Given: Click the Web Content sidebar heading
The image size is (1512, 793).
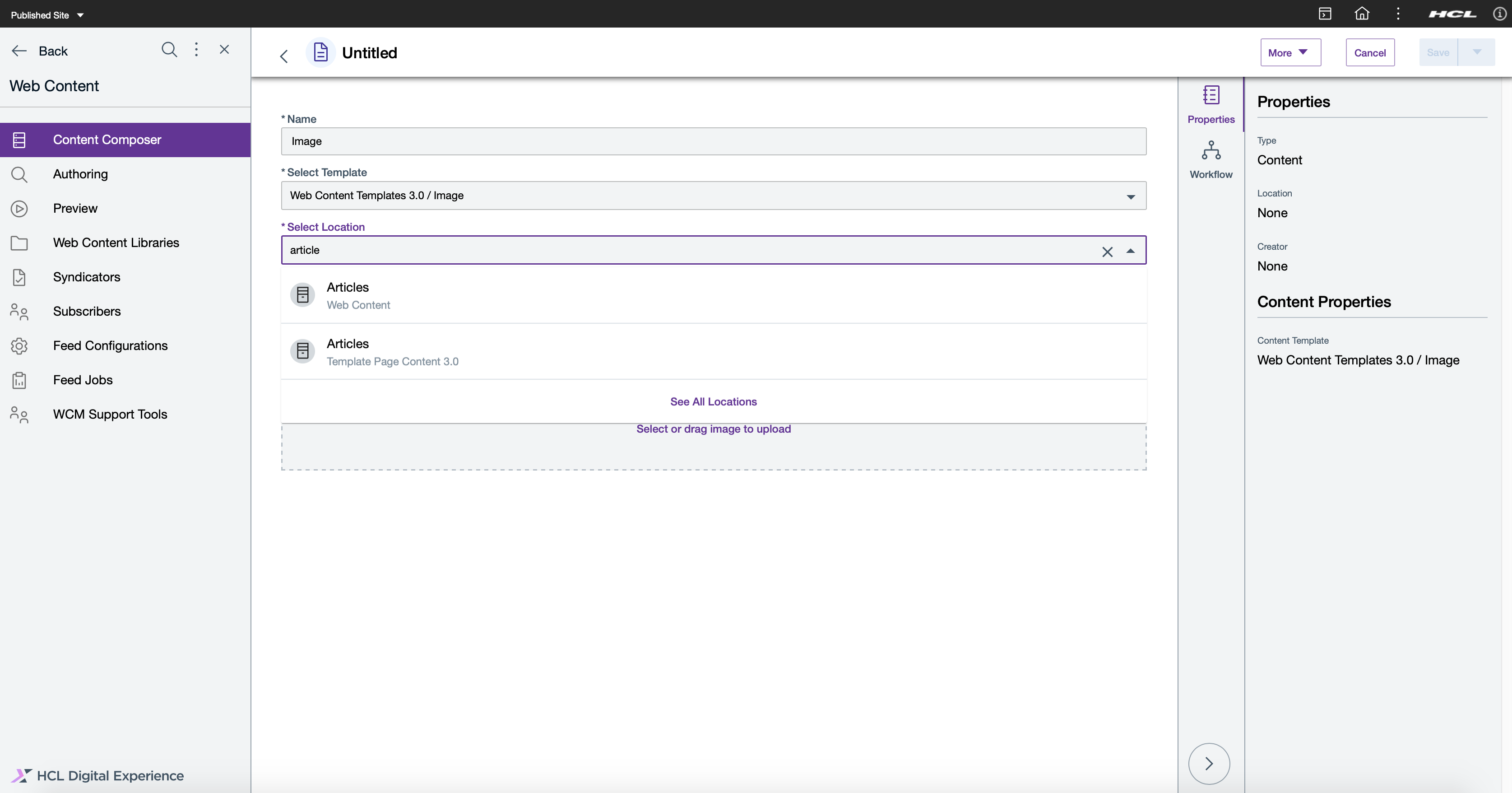Looking at the screenshot, I should point(54,86).
